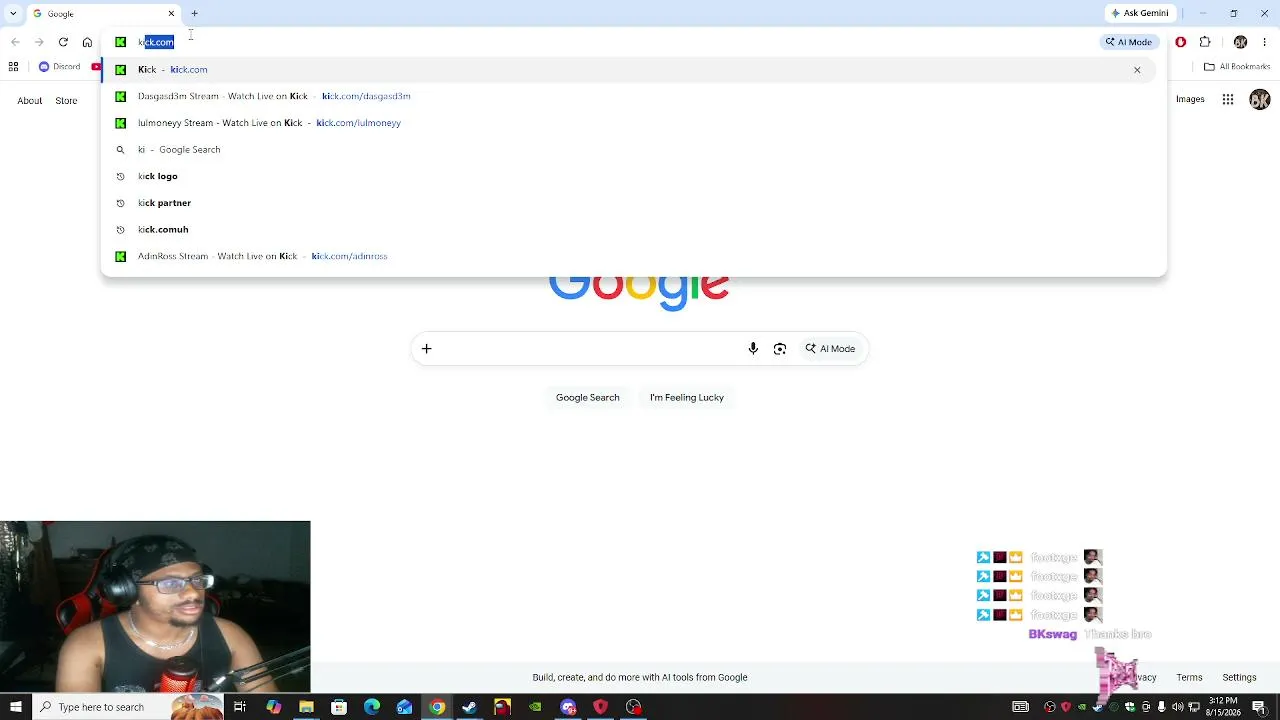This screenshot has width=1280, height=720.
Task: Open the Chrome profile avatar in toolbar
Action: coord(1240,42)
